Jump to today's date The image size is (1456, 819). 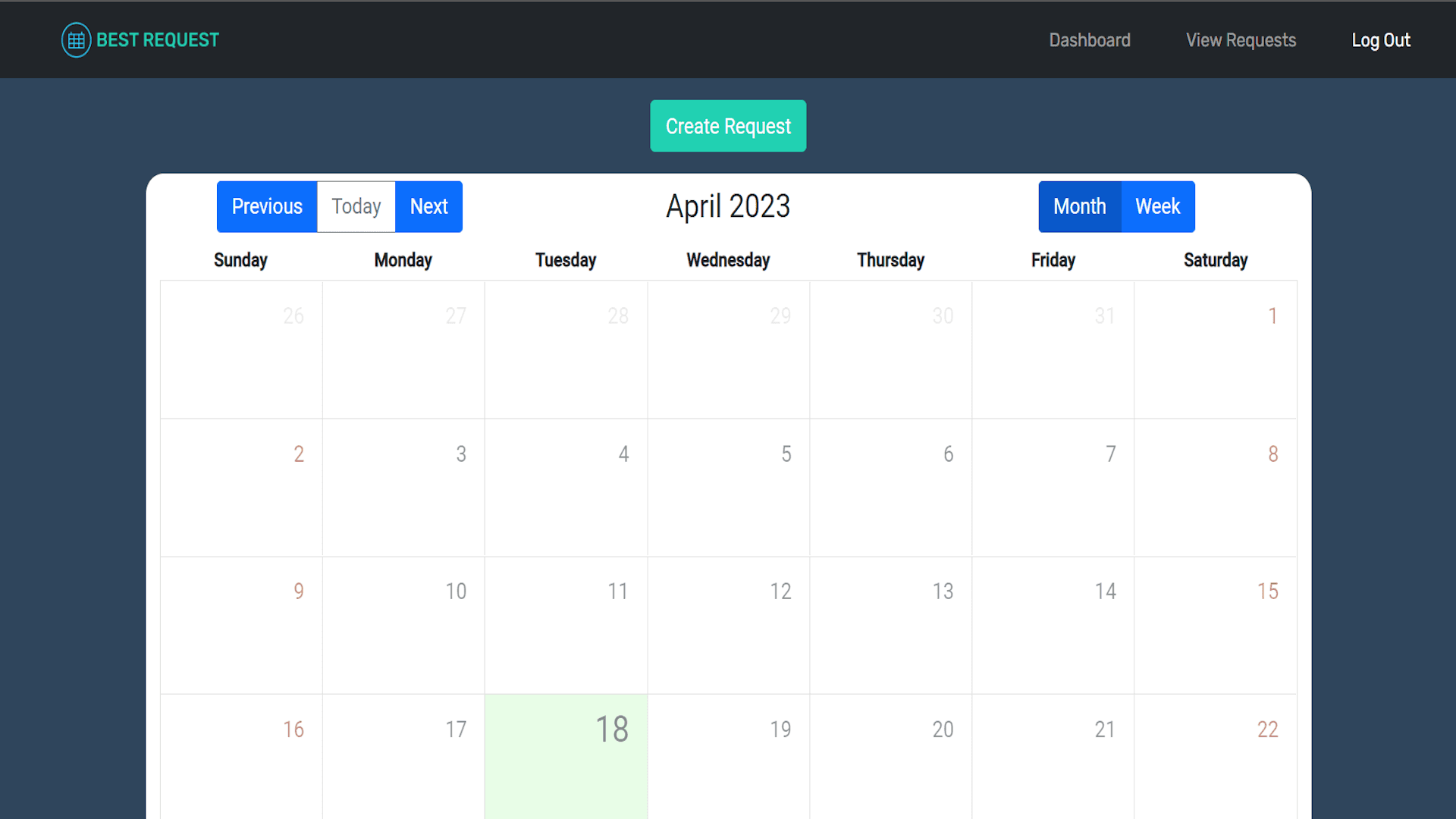[x=356, y=206]
